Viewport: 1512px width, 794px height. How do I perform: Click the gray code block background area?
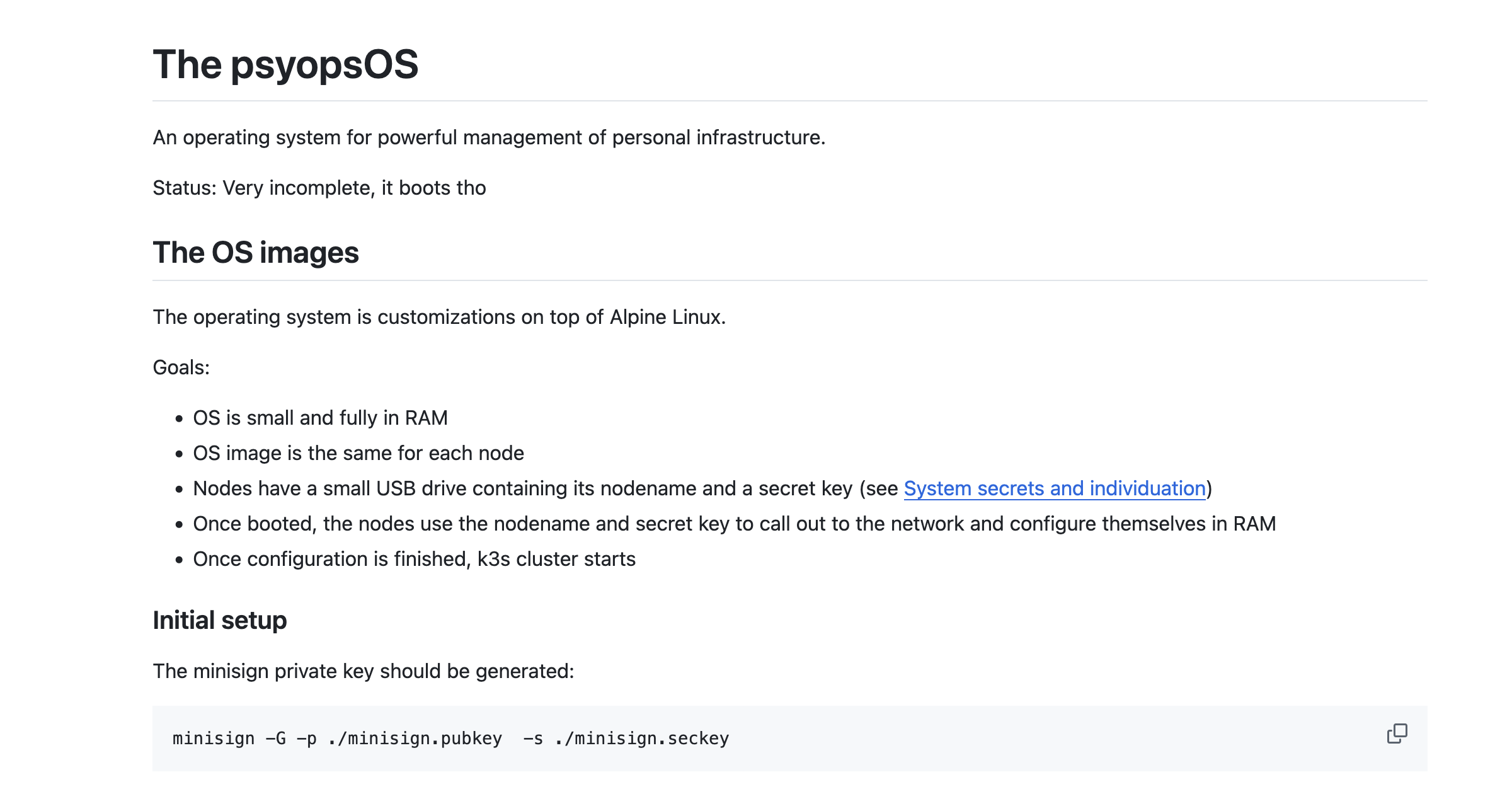[945, 738]
